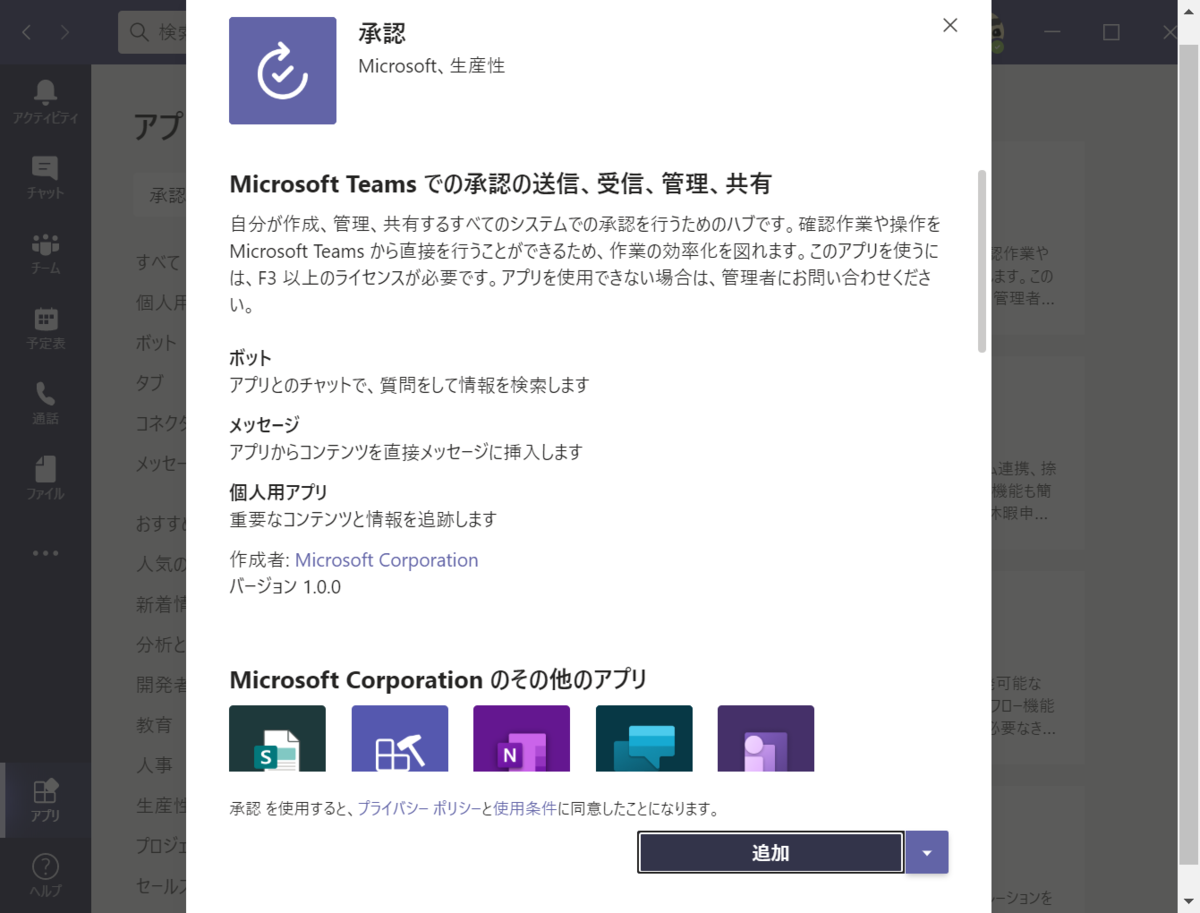Minimize the Teams window
Screen dimensions: 1200x913
(1053, 32)
